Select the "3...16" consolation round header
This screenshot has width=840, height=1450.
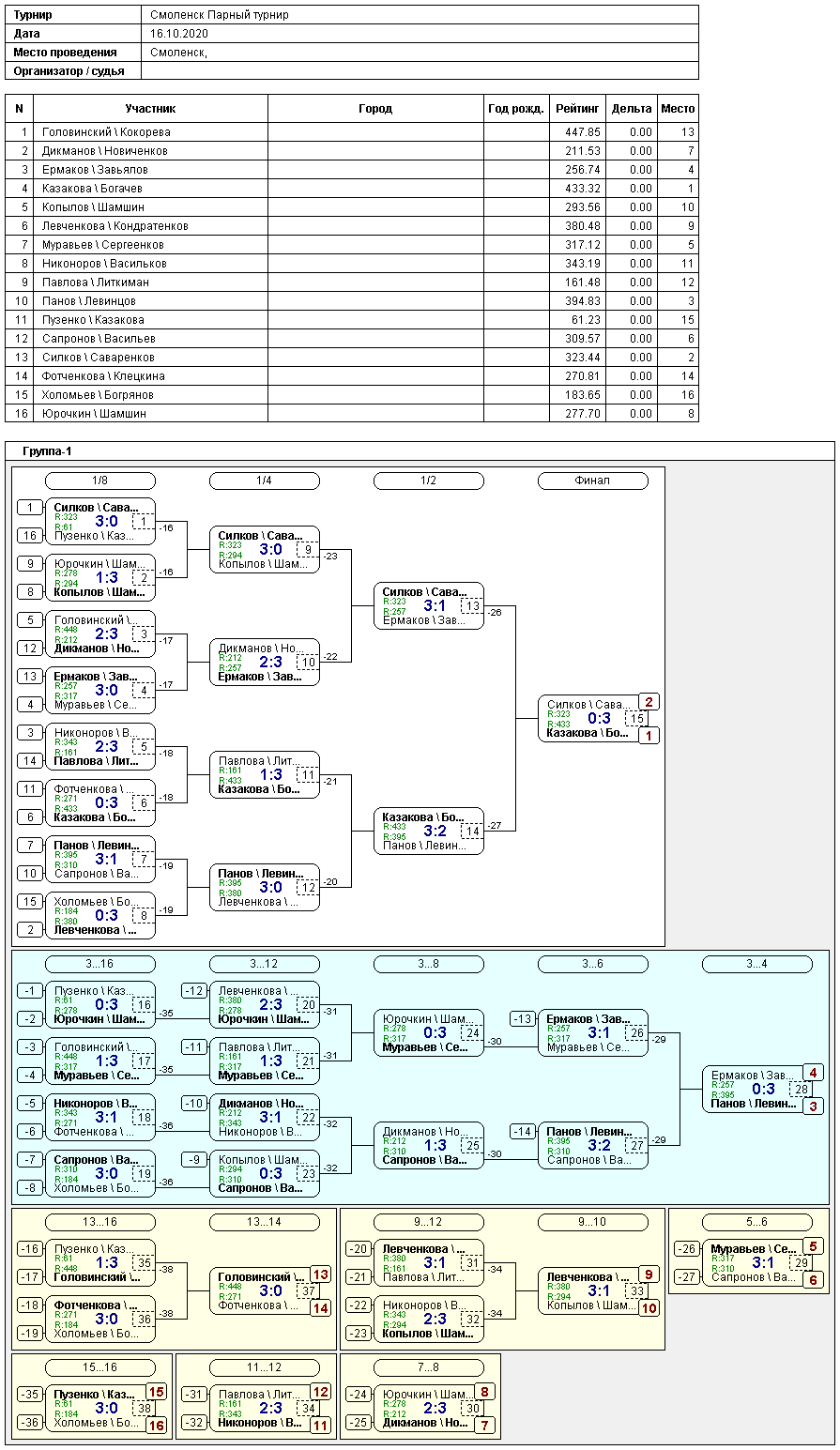click(99, 964)
